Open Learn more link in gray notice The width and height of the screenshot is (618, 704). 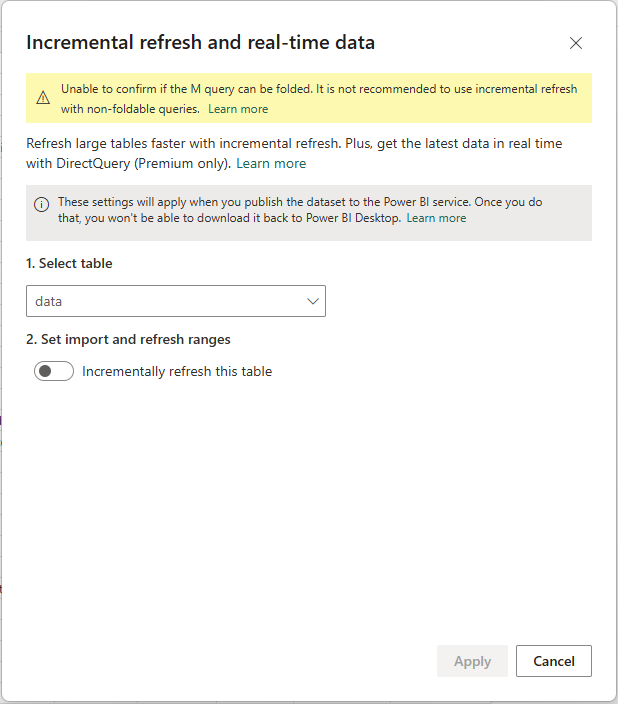click(x=436, y=218)
